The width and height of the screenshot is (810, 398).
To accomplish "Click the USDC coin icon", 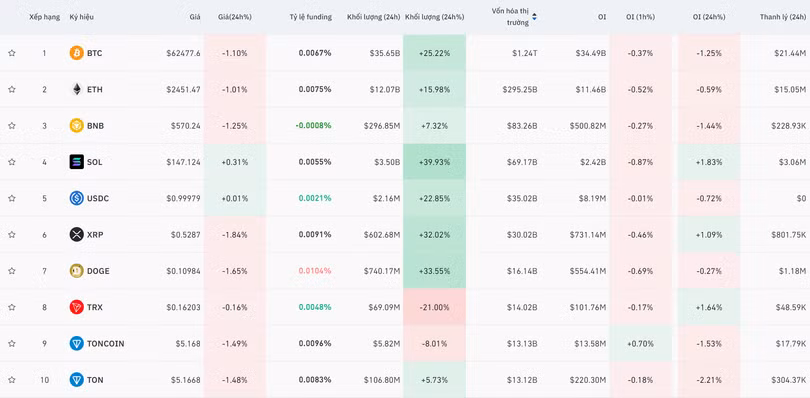I will pyautogui.click(x=76, y=198).
